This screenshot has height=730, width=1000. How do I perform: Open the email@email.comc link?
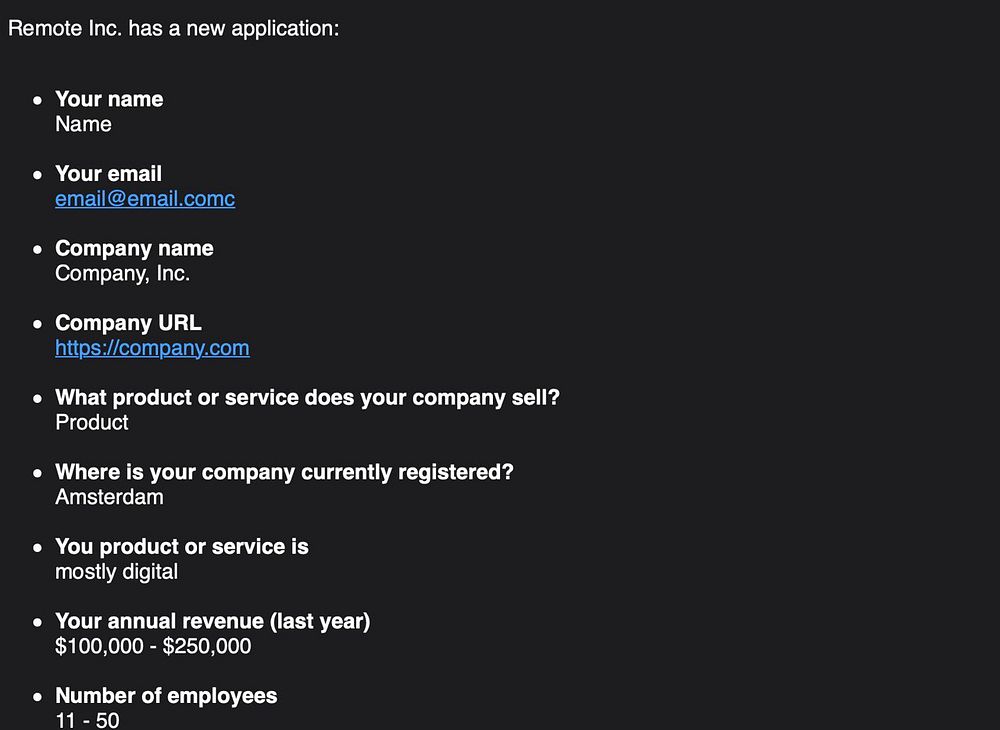click(145, 199)
